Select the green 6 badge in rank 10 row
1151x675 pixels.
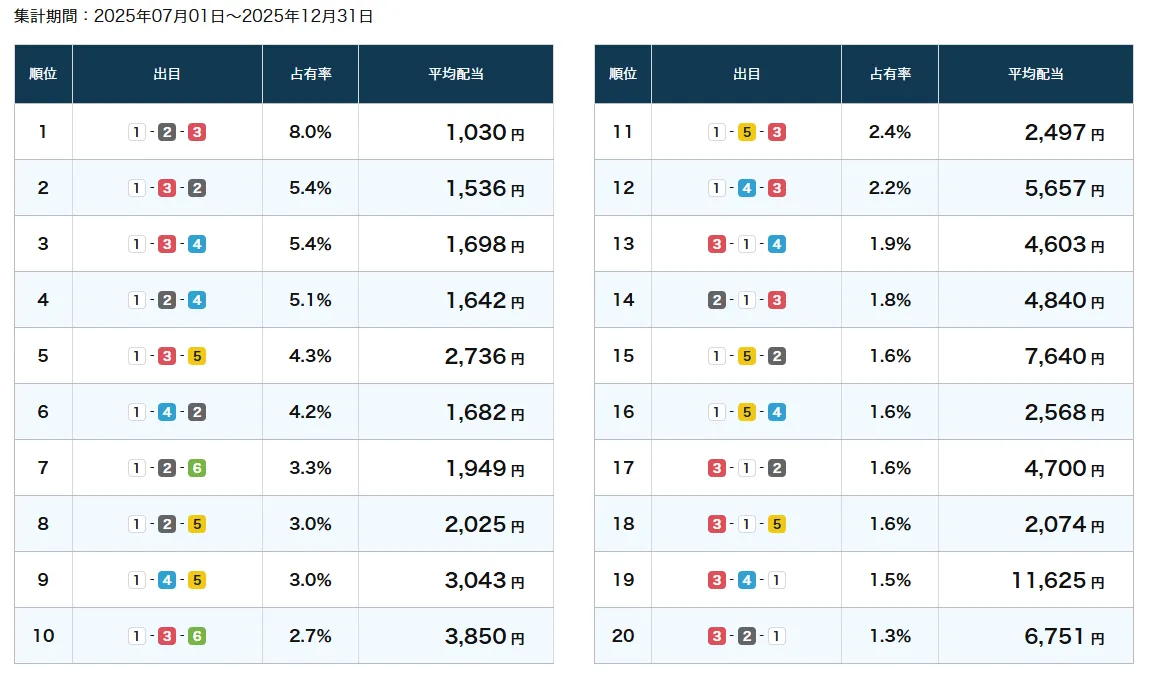click(x=197, y=636)
